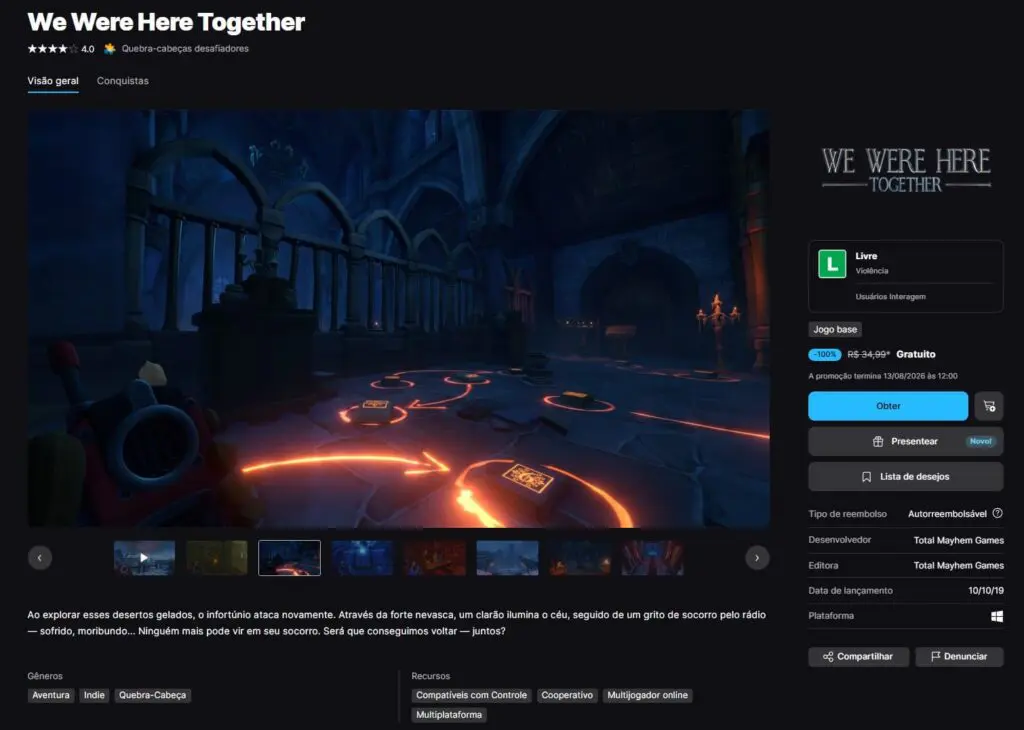Click the Quebra-cabeças desafiadores text

(x=185, y=48)
